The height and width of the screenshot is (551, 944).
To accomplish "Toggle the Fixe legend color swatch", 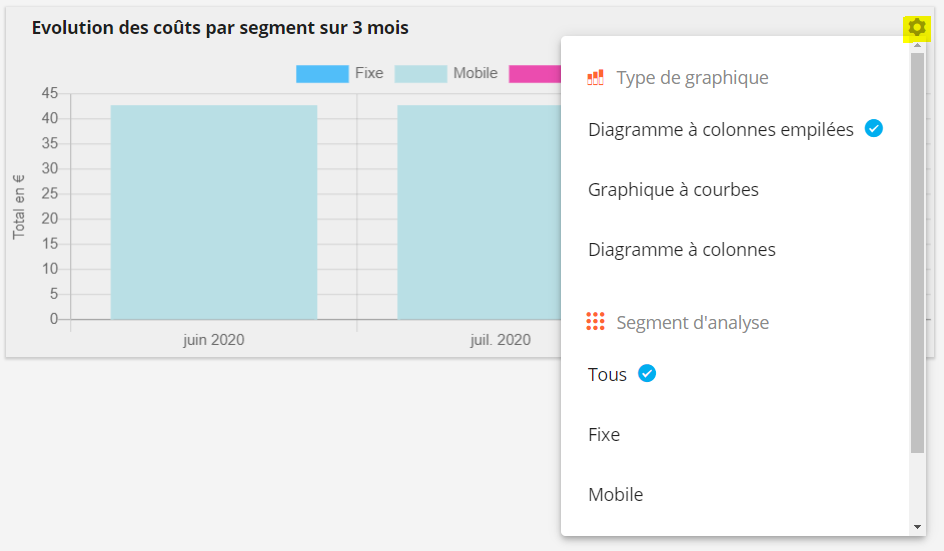I will point(322,73).
